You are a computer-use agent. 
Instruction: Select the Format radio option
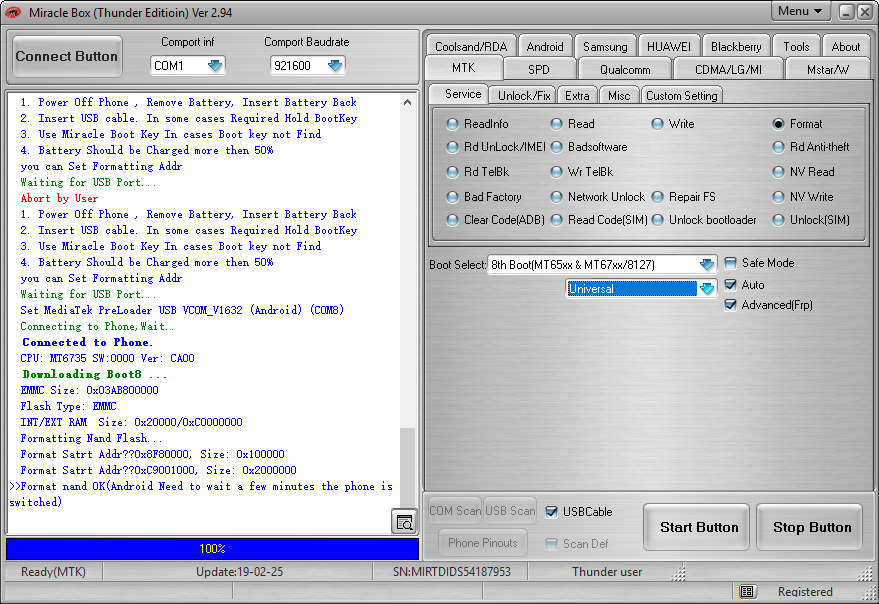coord(779,124)
